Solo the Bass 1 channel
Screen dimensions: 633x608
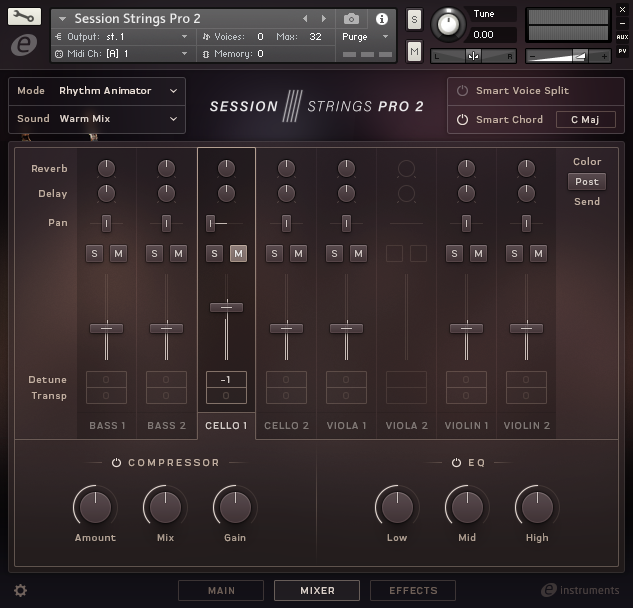click(x=94, y=254)
